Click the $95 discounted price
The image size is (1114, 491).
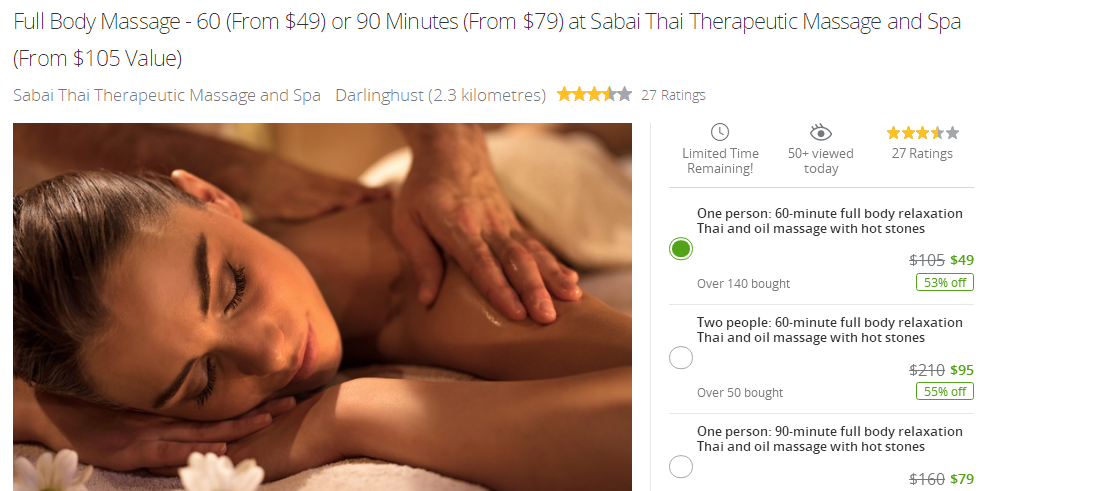coord(962,369)
